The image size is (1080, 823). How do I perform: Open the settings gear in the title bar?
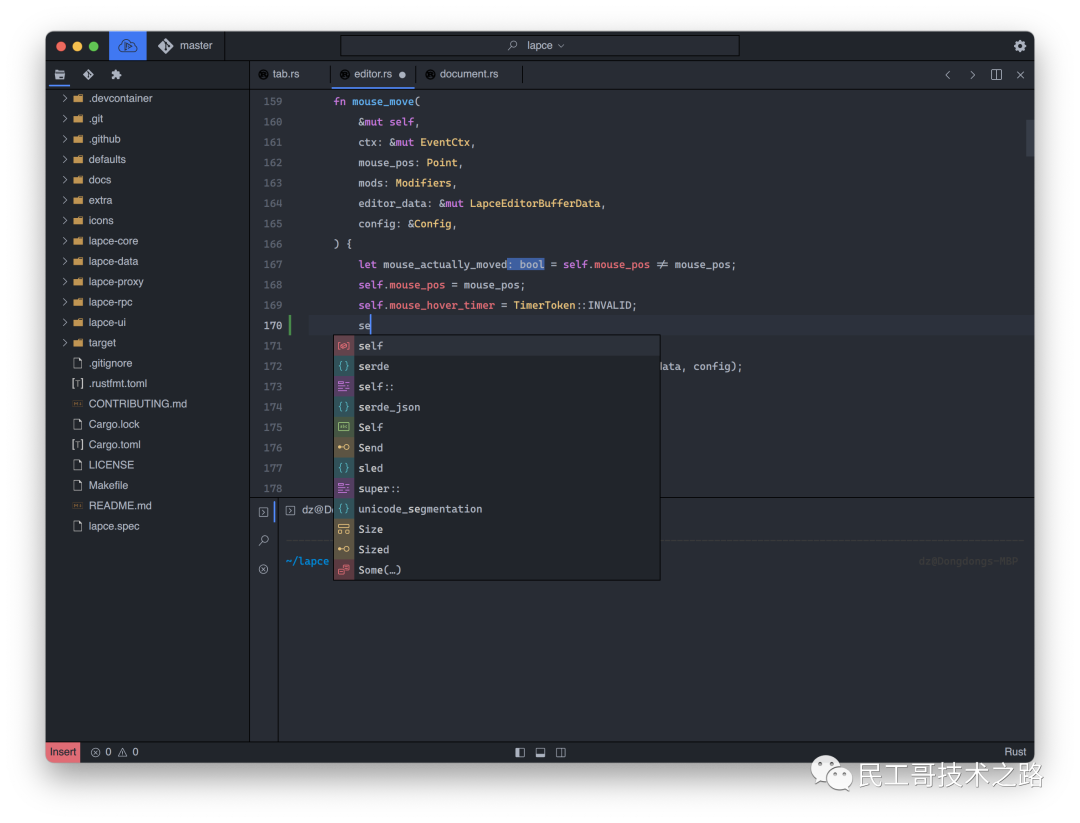pos(1019,45)
